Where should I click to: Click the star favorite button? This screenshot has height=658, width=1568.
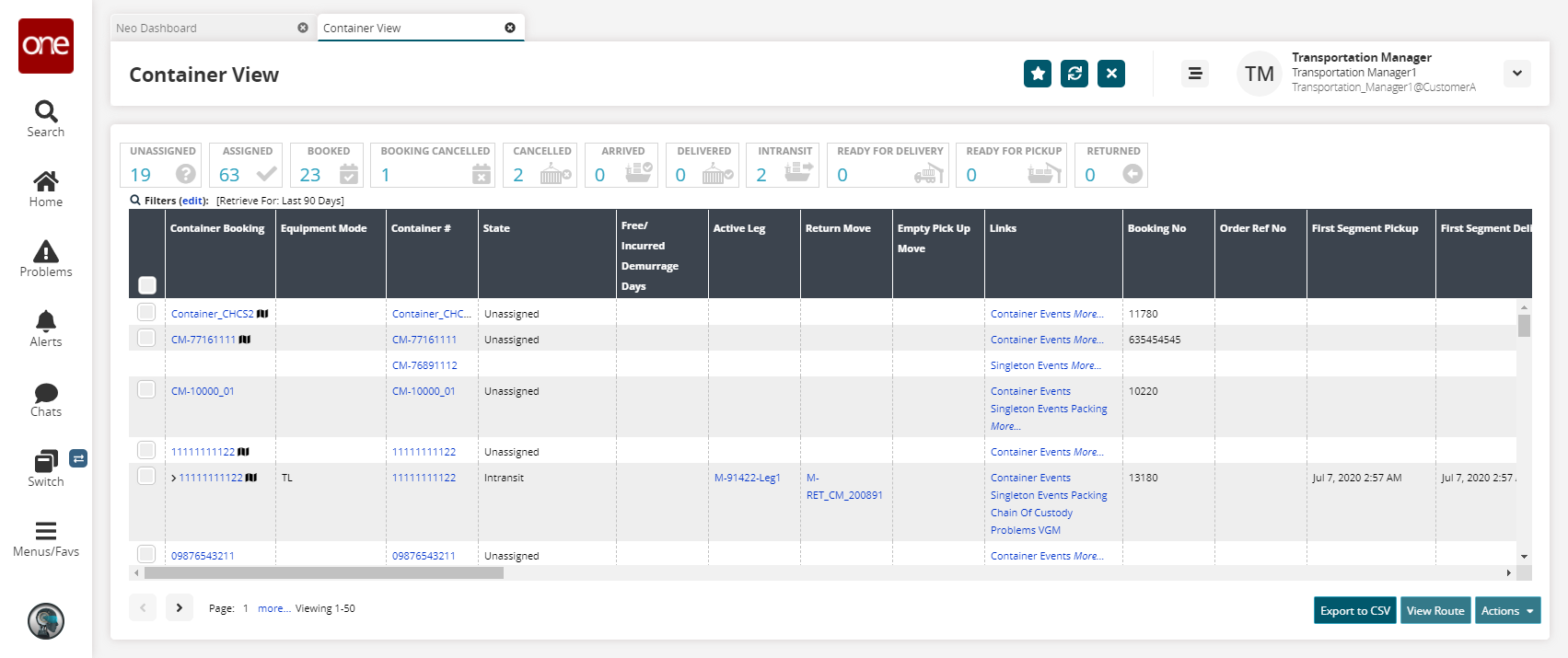1038,74
